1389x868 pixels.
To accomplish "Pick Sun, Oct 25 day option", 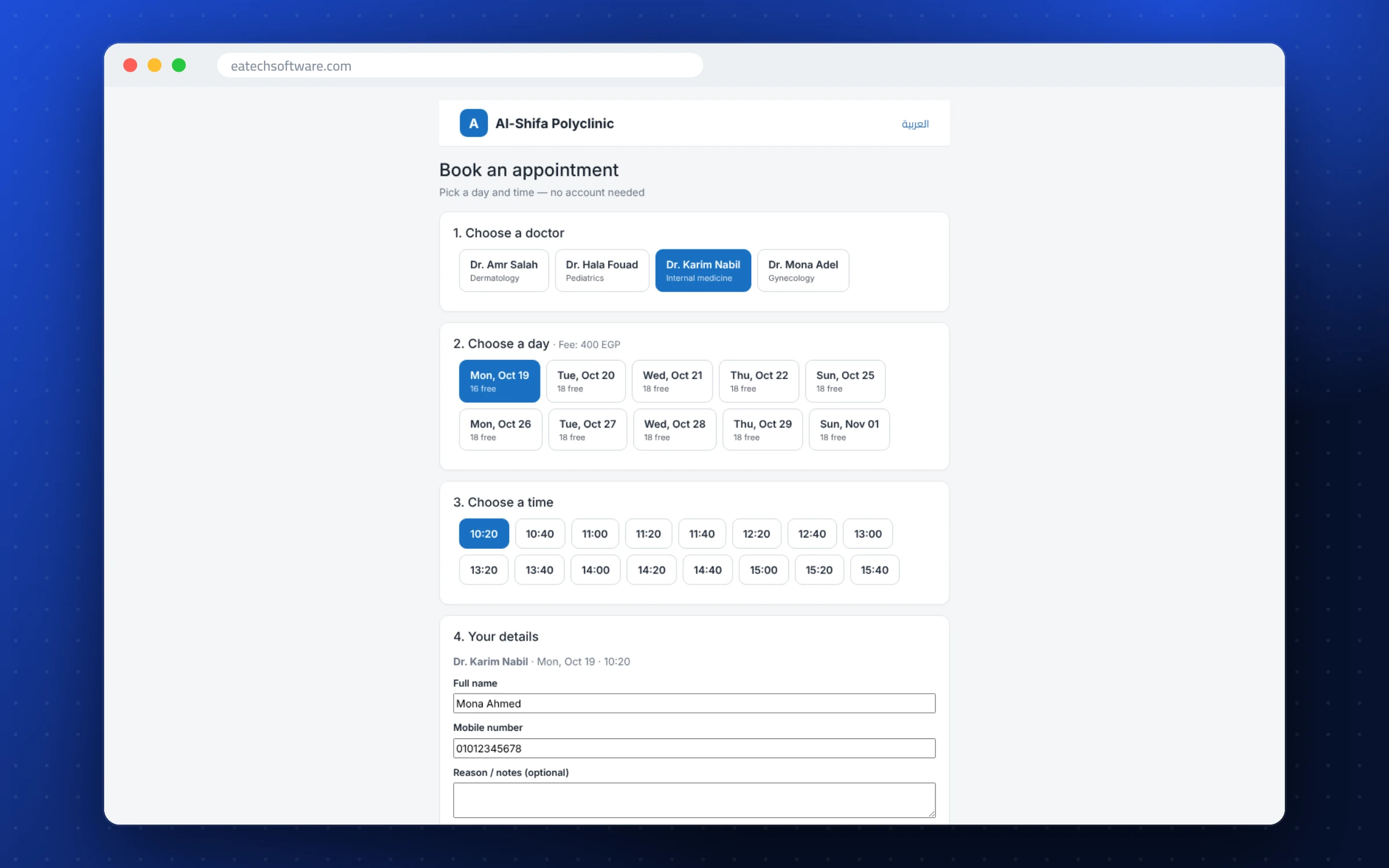I will coord(845,381).
